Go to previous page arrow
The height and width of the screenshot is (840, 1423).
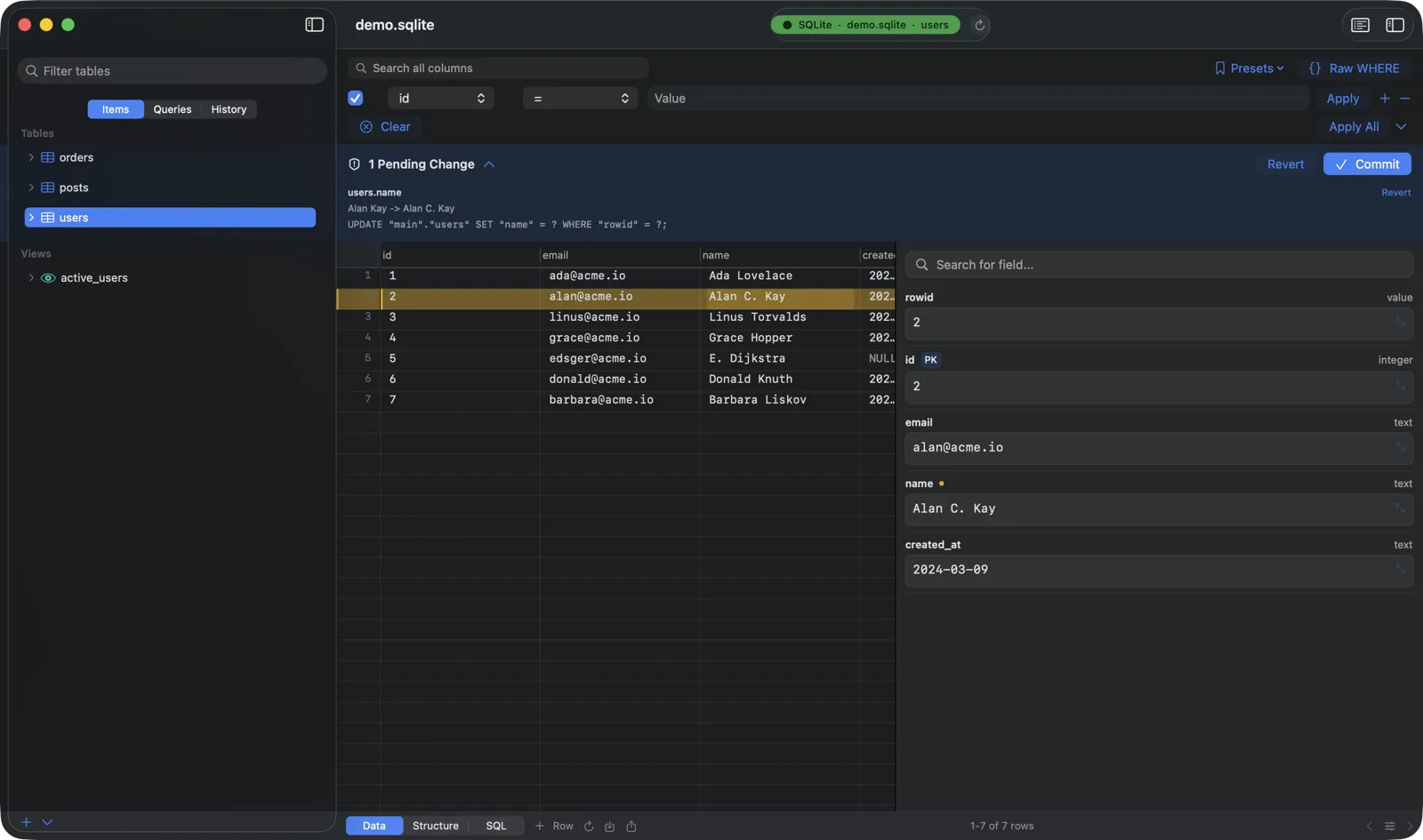tap(1370, 826)
